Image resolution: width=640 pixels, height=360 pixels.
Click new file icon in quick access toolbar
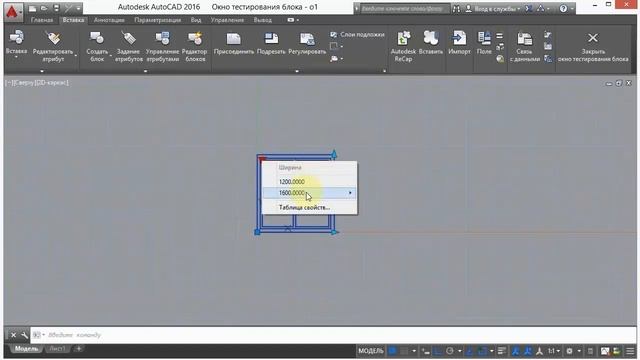32,8
